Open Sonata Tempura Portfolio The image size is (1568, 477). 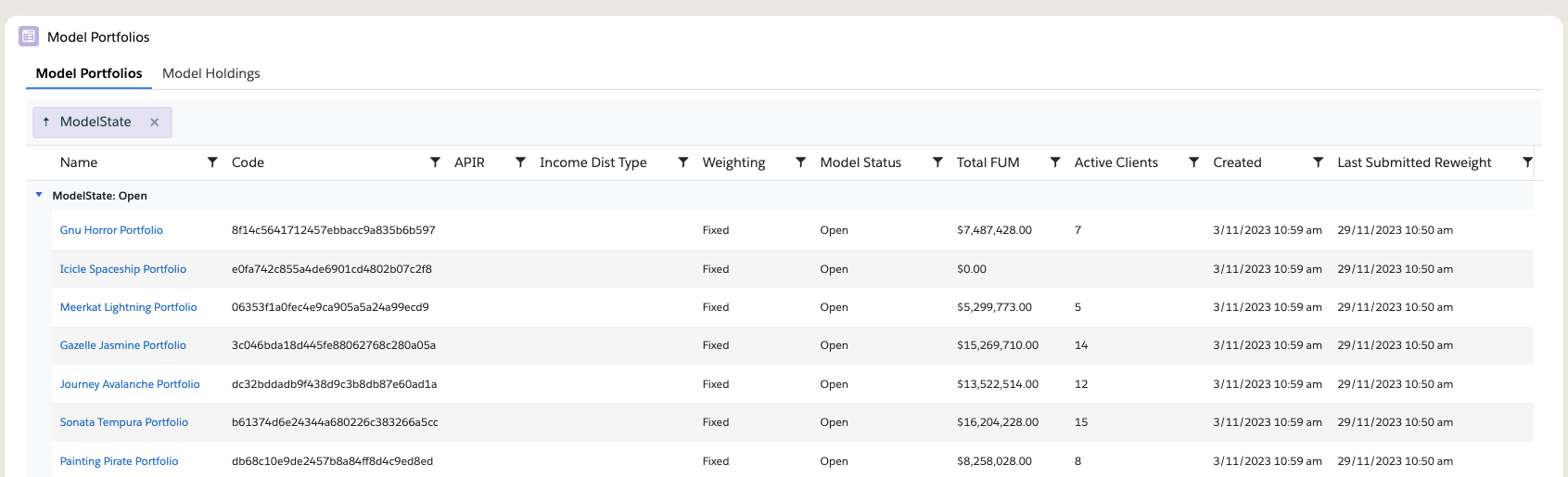tap(123, 422)
